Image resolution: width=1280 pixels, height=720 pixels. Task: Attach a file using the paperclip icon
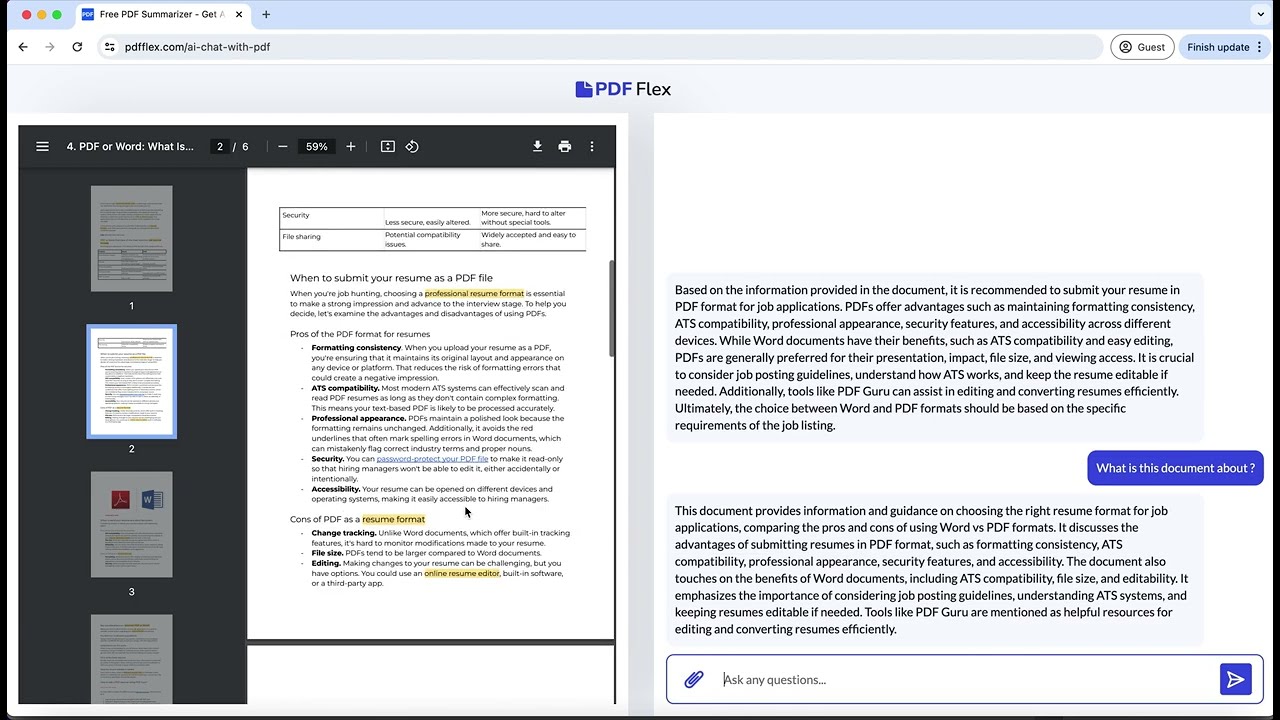click(x=694, y=680)
